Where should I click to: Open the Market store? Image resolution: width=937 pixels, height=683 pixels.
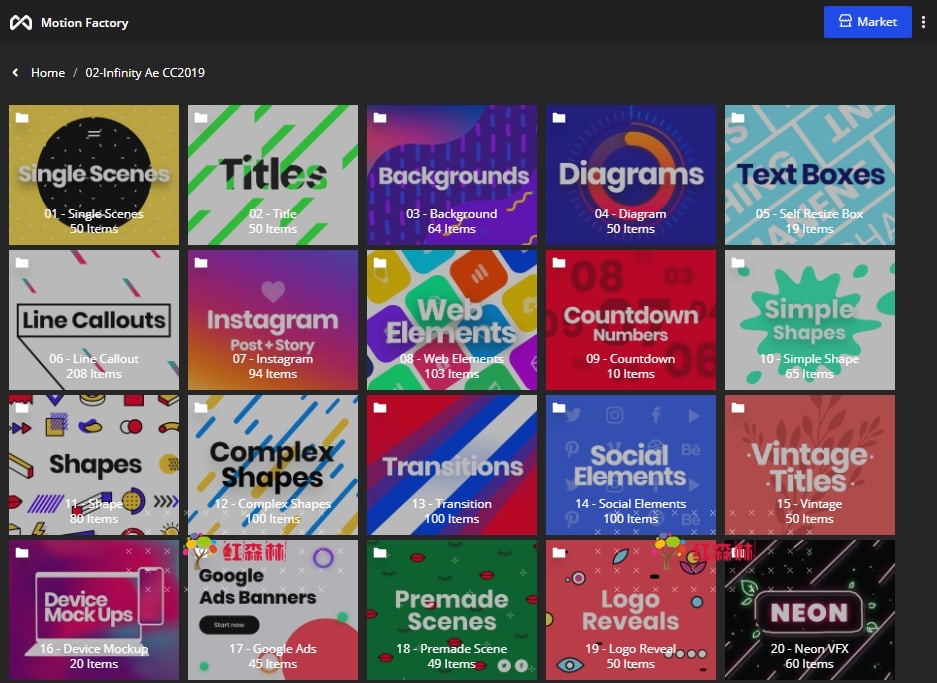867,22
